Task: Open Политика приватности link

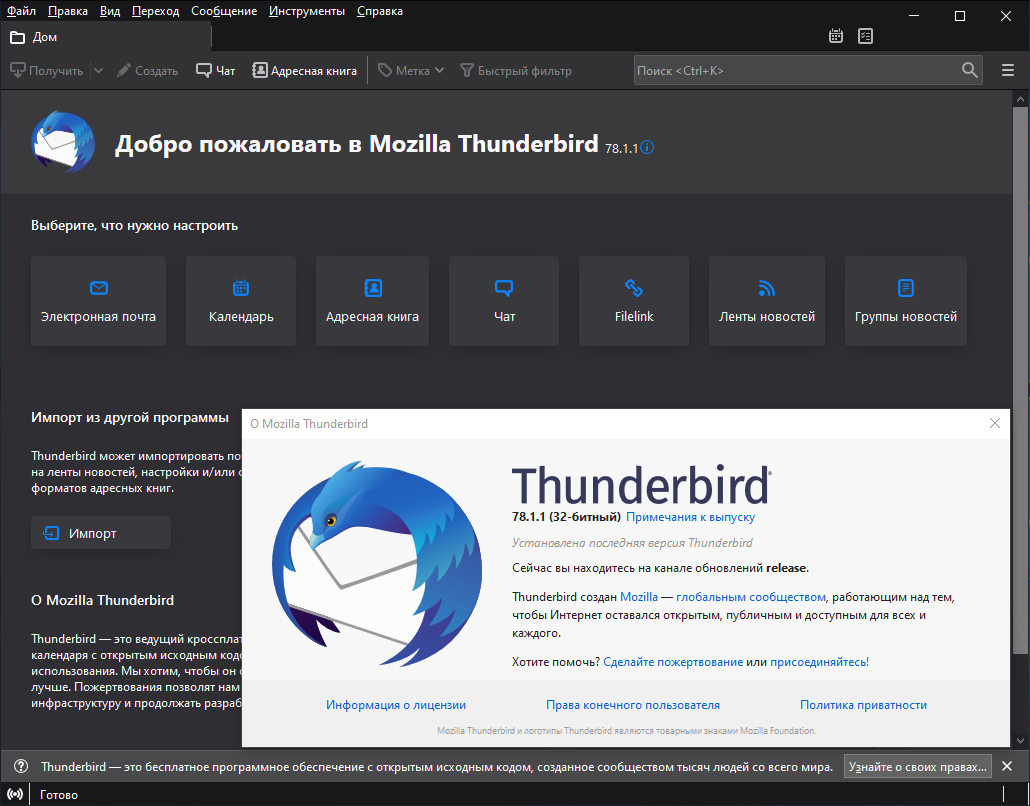Action: coord(863,705)
